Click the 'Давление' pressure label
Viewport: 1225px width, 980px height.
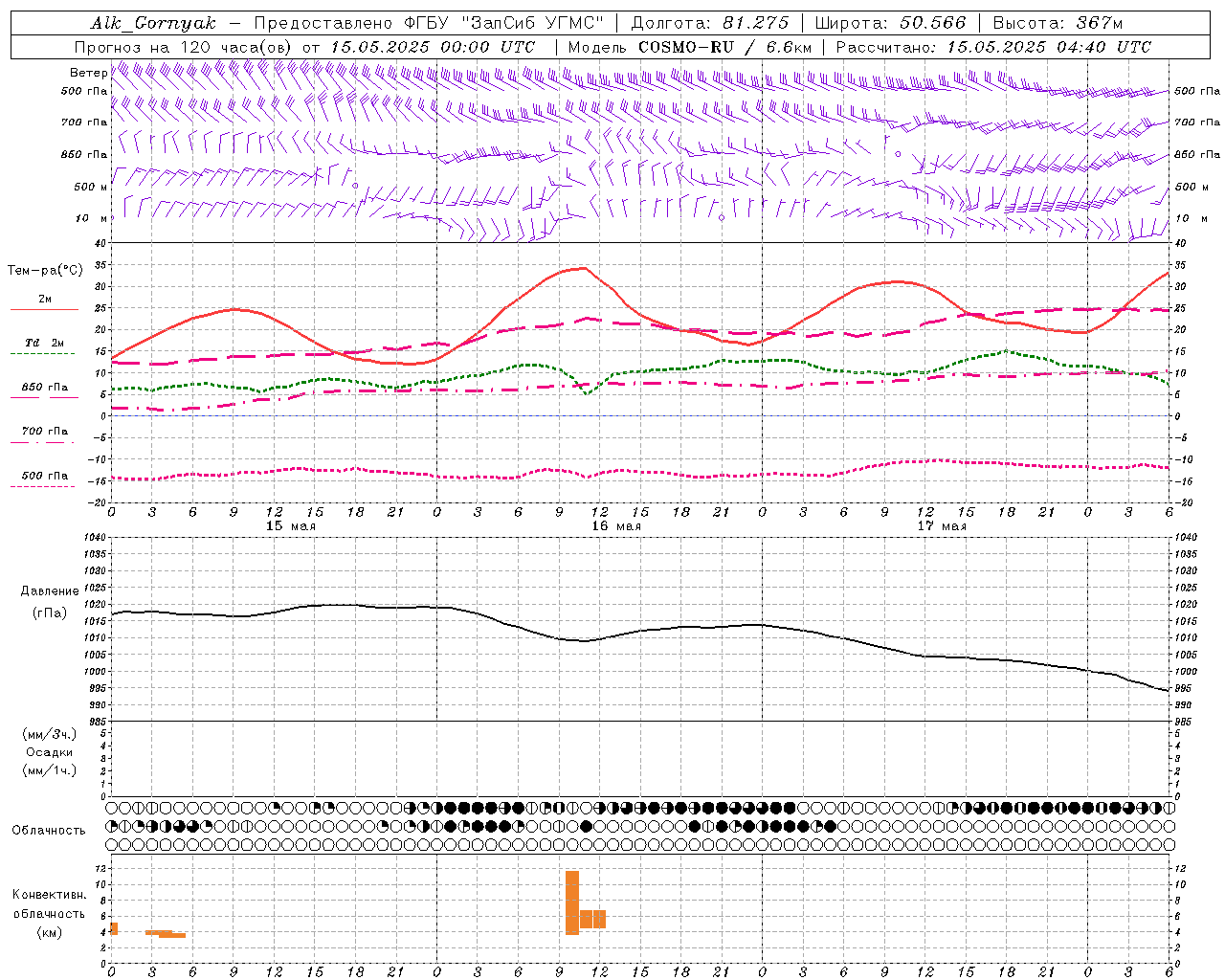[50, 591]
